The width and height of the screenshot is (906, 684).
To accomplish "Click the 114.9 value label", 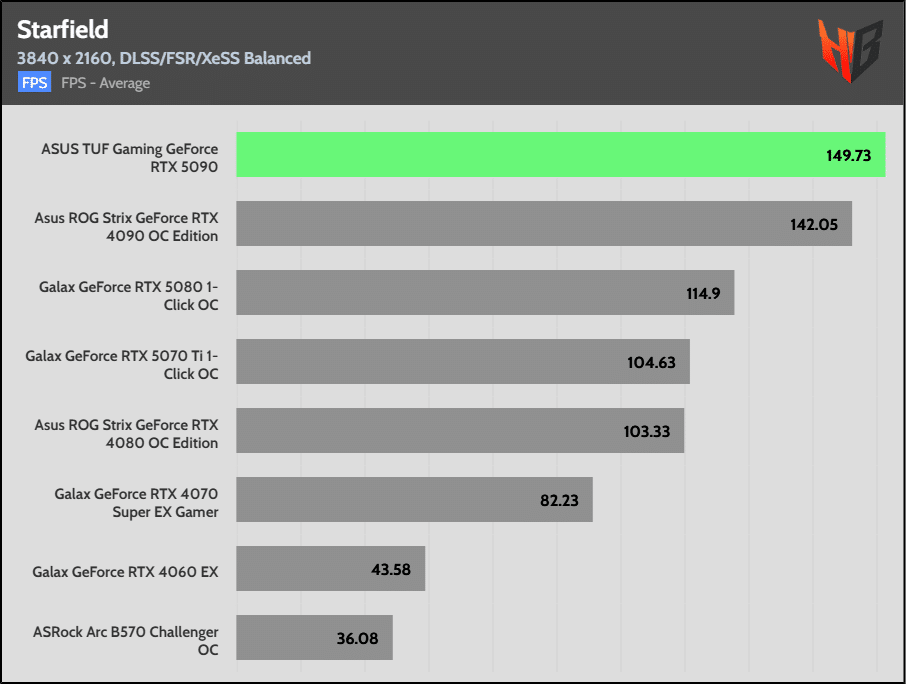I will (703, 293).
